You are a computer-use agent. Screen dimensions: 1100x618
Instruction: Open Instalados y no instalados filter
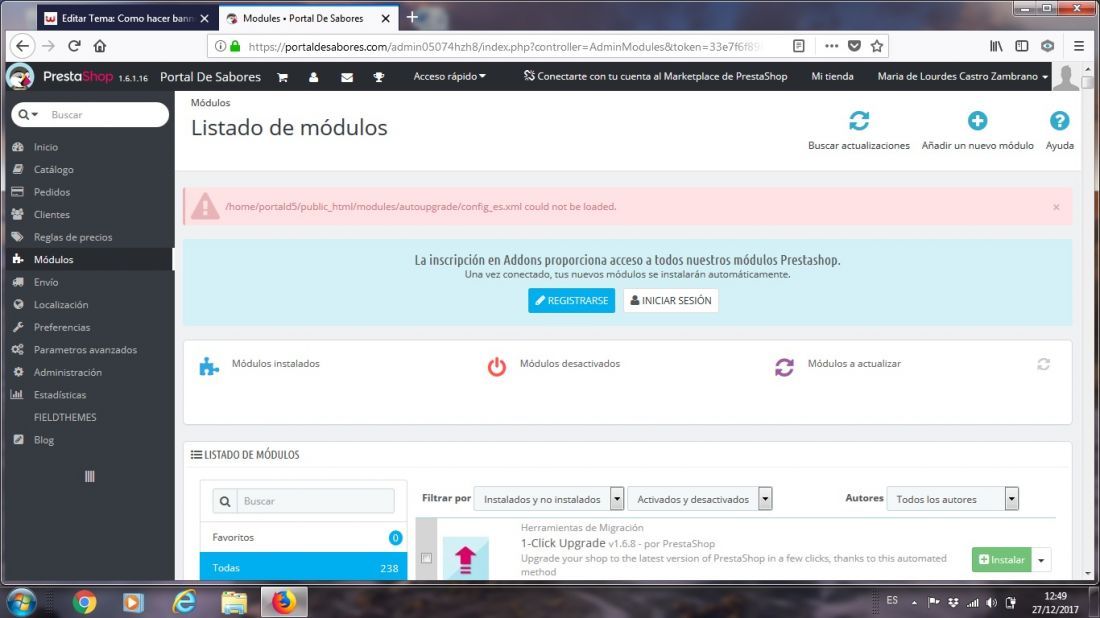549,499
